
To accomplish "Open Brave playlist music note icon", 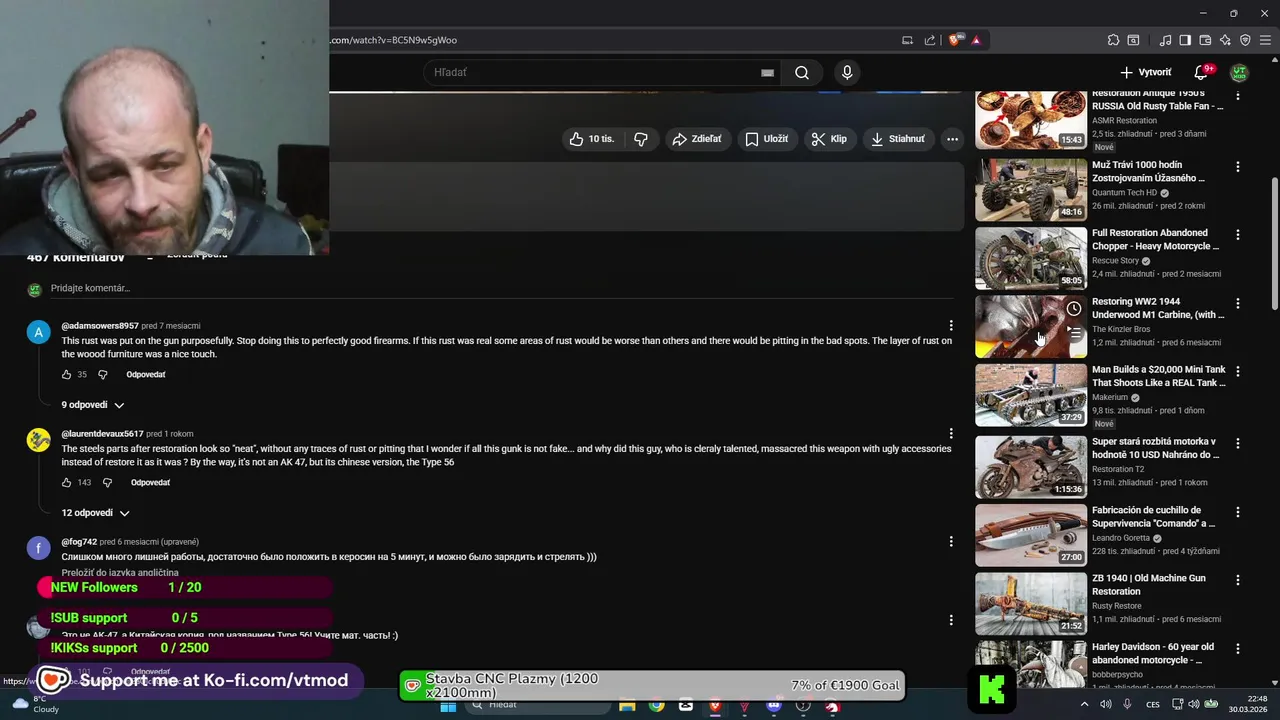I will [x=1165, y=40].
